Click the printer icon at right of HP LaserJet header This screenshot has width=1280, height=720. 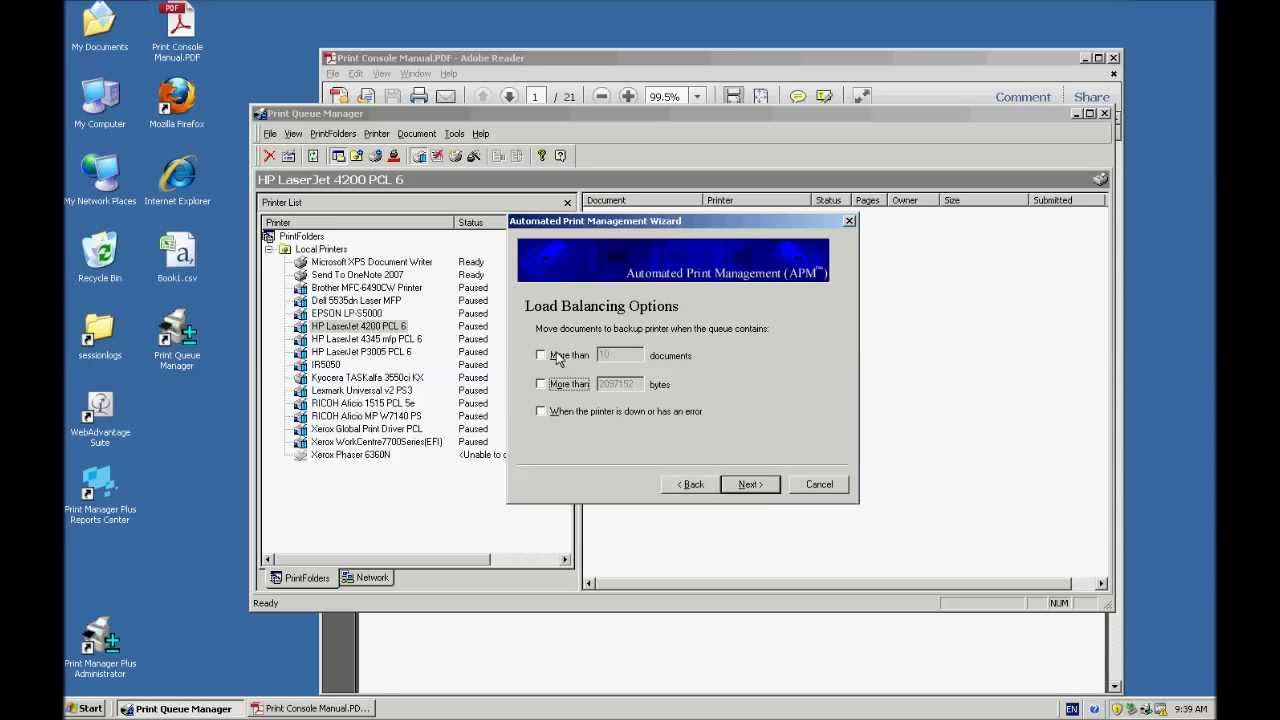(1100, 179)
